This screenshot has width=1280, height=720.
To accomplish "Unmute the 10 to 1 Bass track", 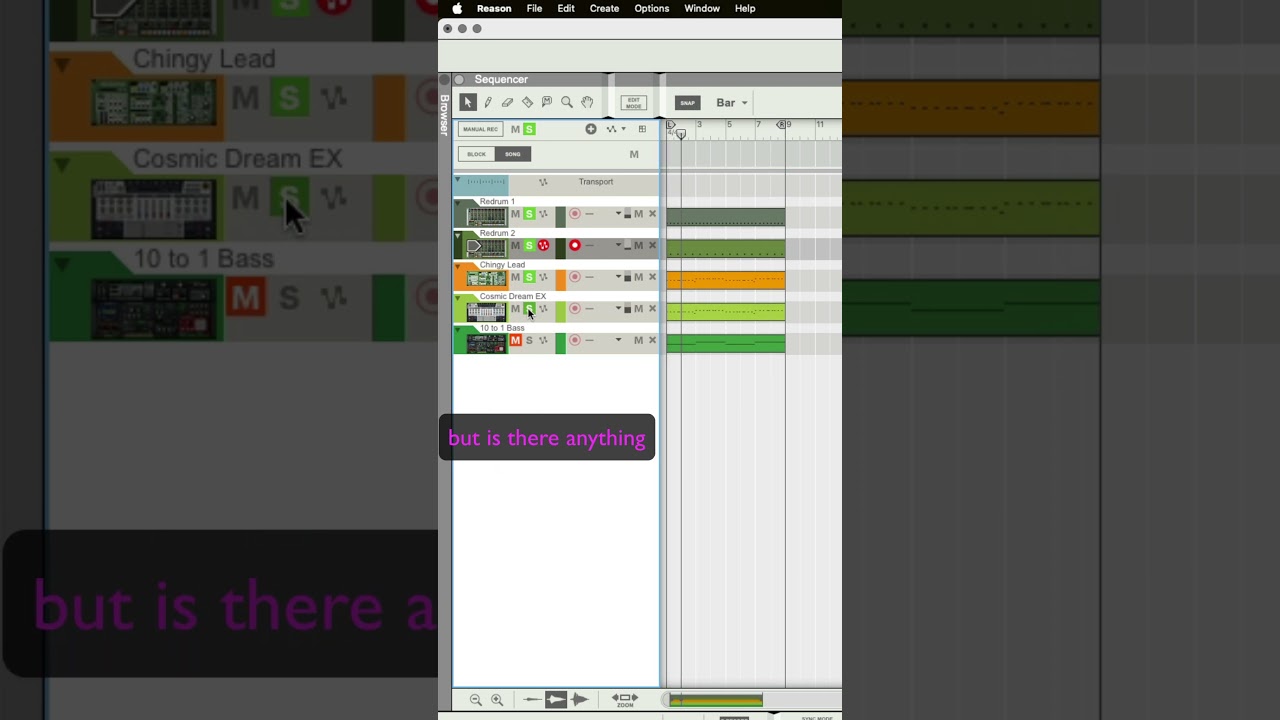I will (x=516, y=340).
